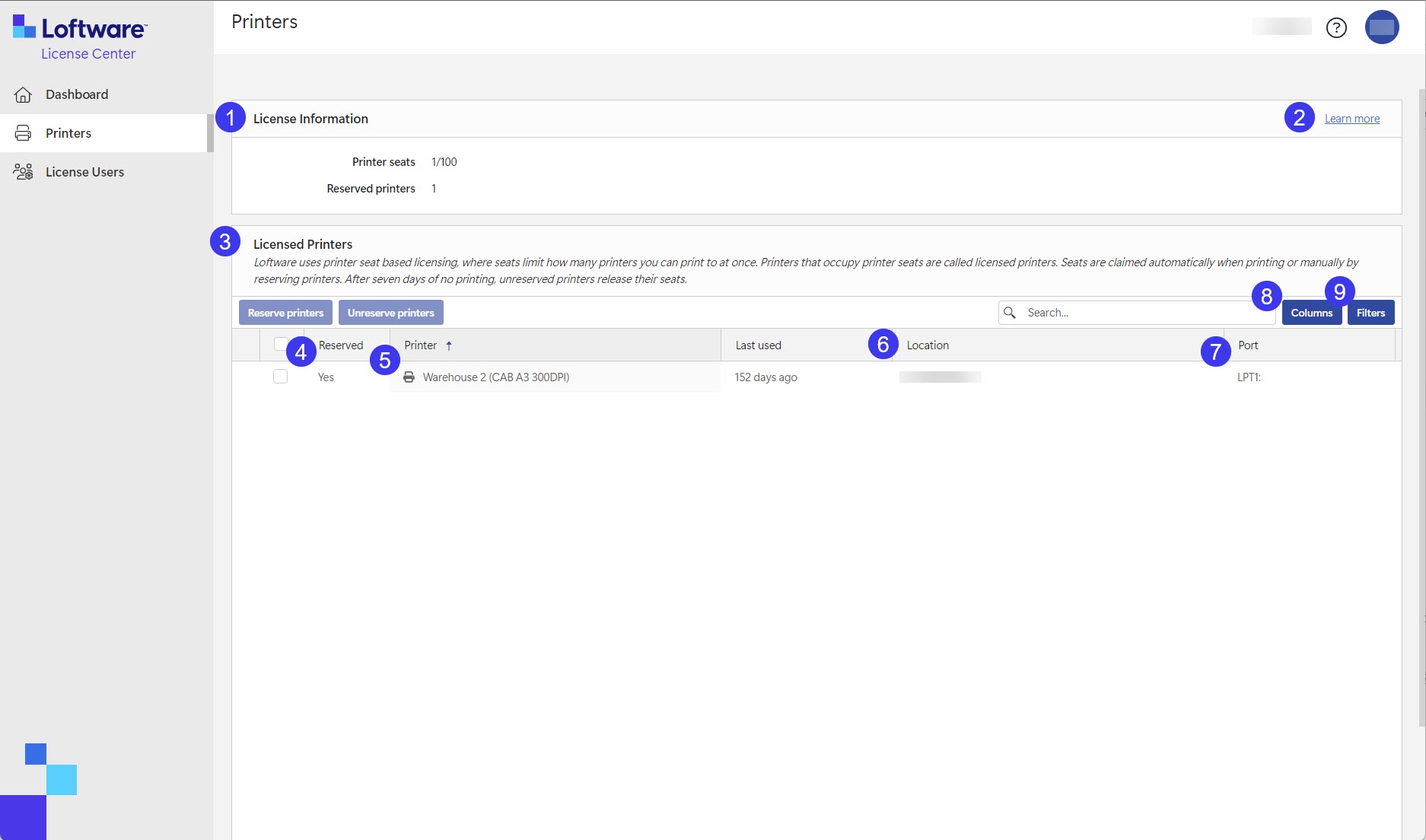Click the Reserve printers button
Viewport: 1426px width, 840px height.
(285, 313)
